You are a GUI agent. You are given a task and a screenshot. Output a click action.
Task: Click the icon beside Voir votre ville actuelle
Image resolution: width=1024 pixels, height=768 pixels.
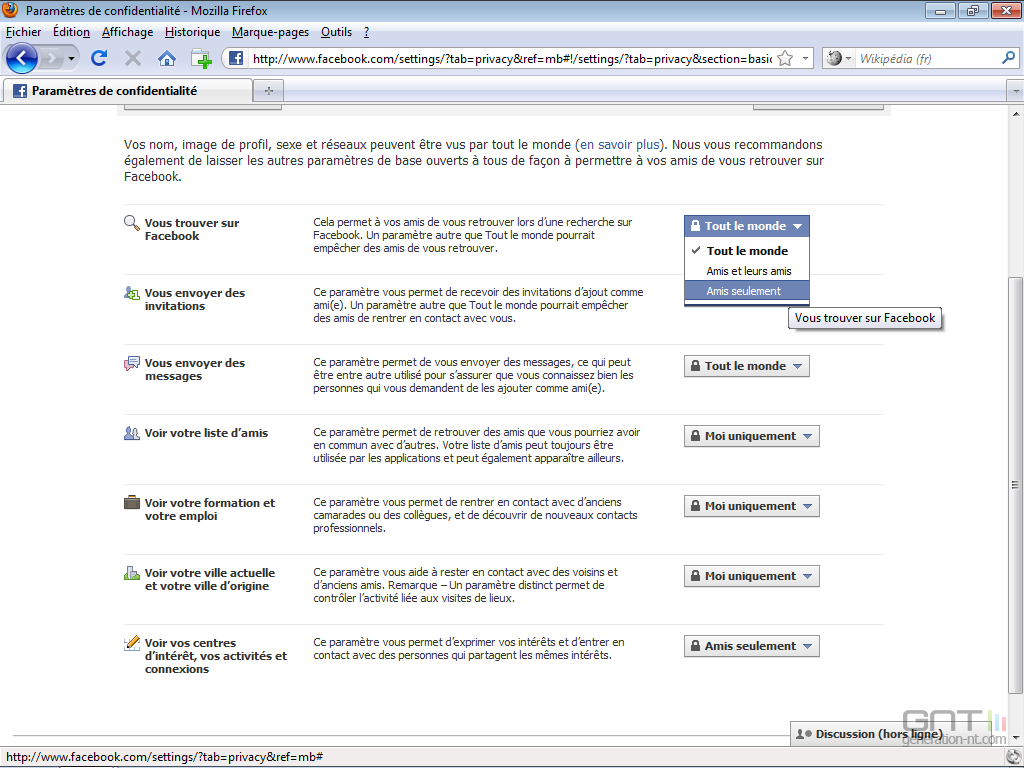tap(131, 573)
